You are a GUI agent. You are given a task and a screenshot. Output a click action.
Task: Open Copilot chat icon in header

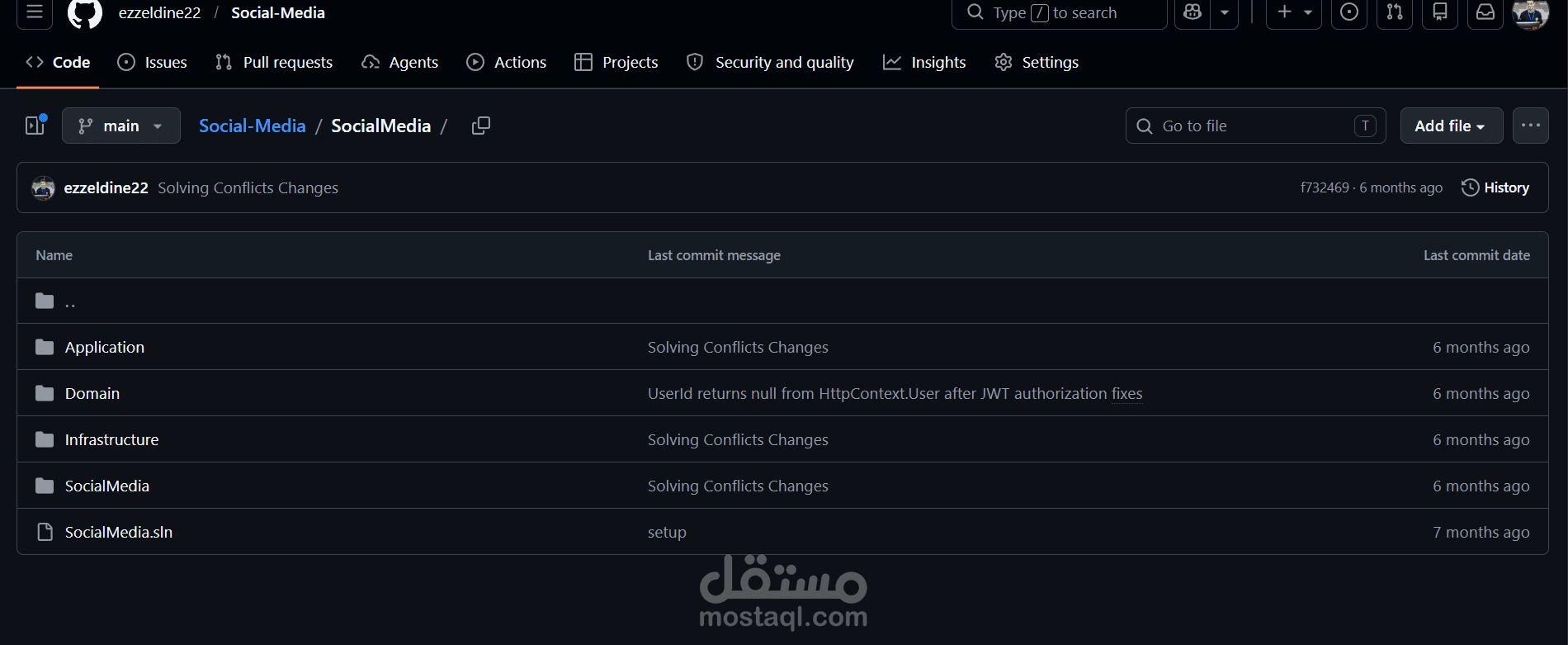(1193, 12)
